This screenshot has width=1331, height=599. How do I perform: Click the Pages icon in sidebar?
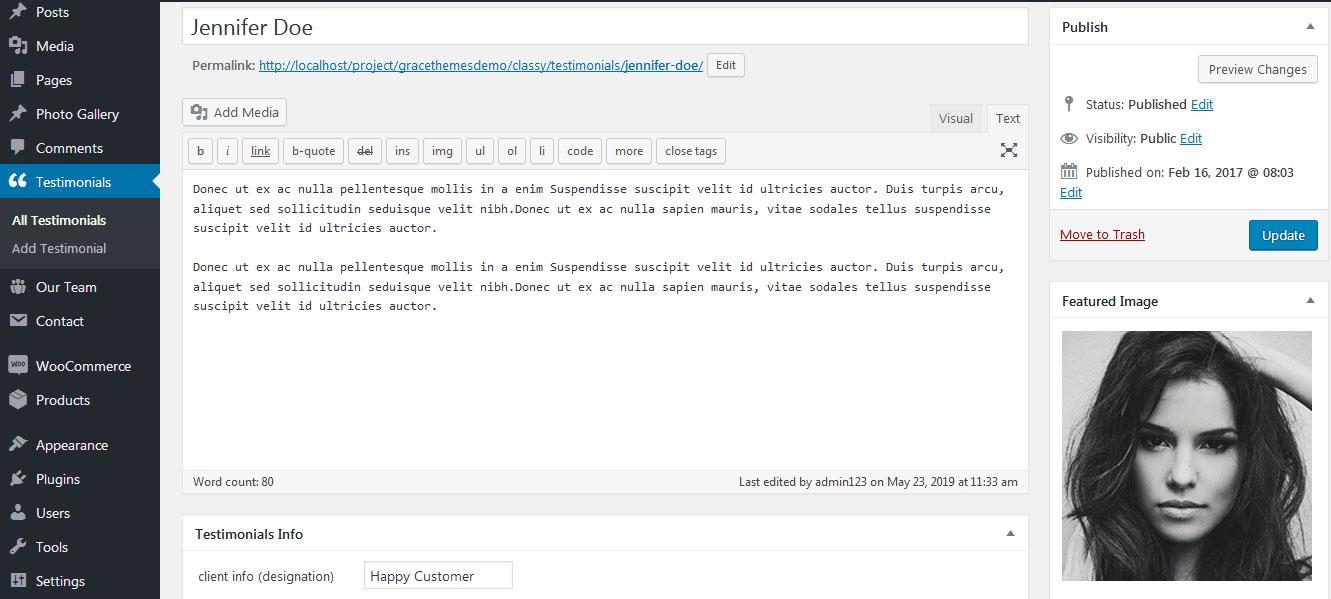coord(18,80)
